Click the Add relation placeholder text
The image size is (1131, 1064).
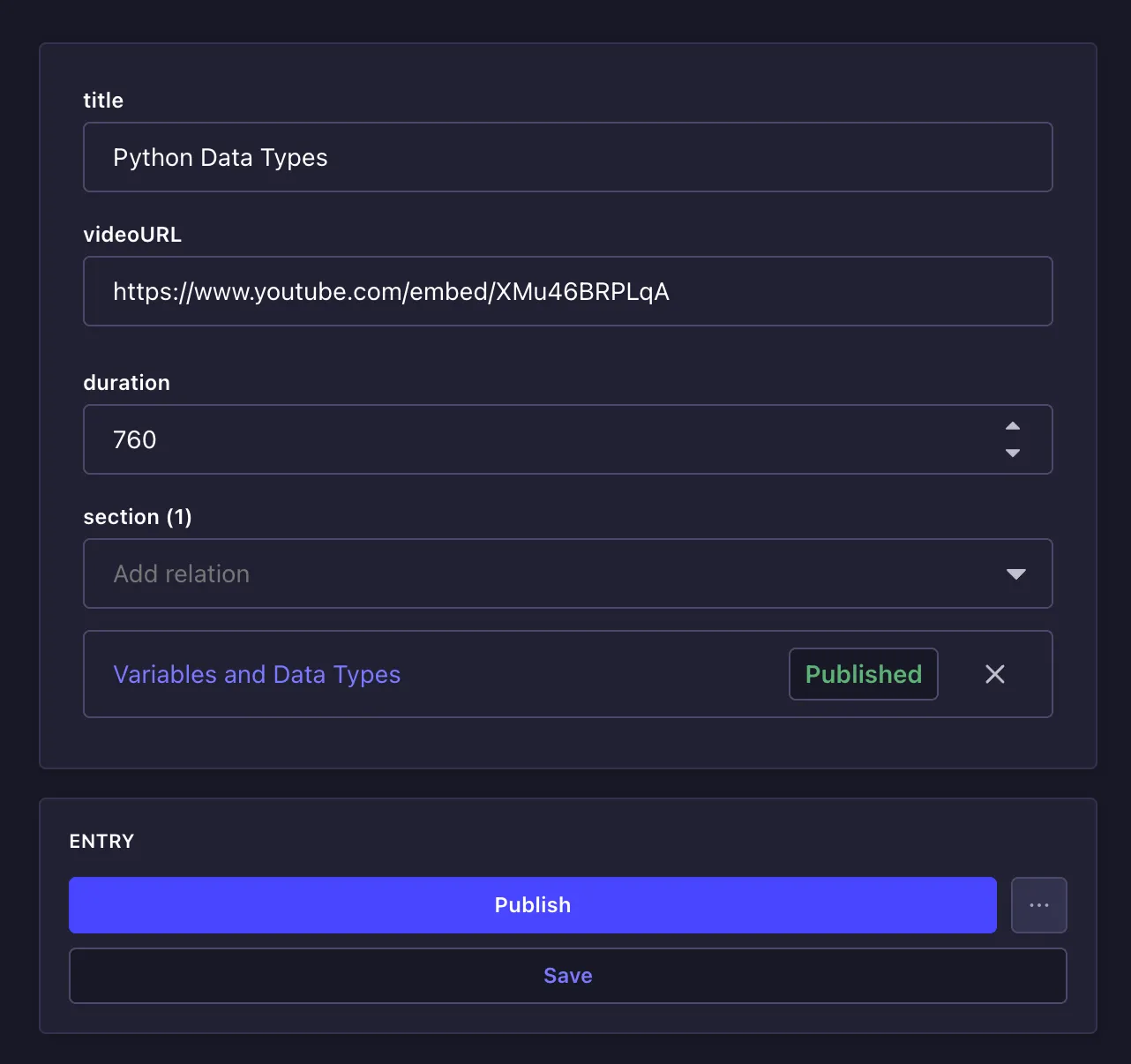point(182,574)
